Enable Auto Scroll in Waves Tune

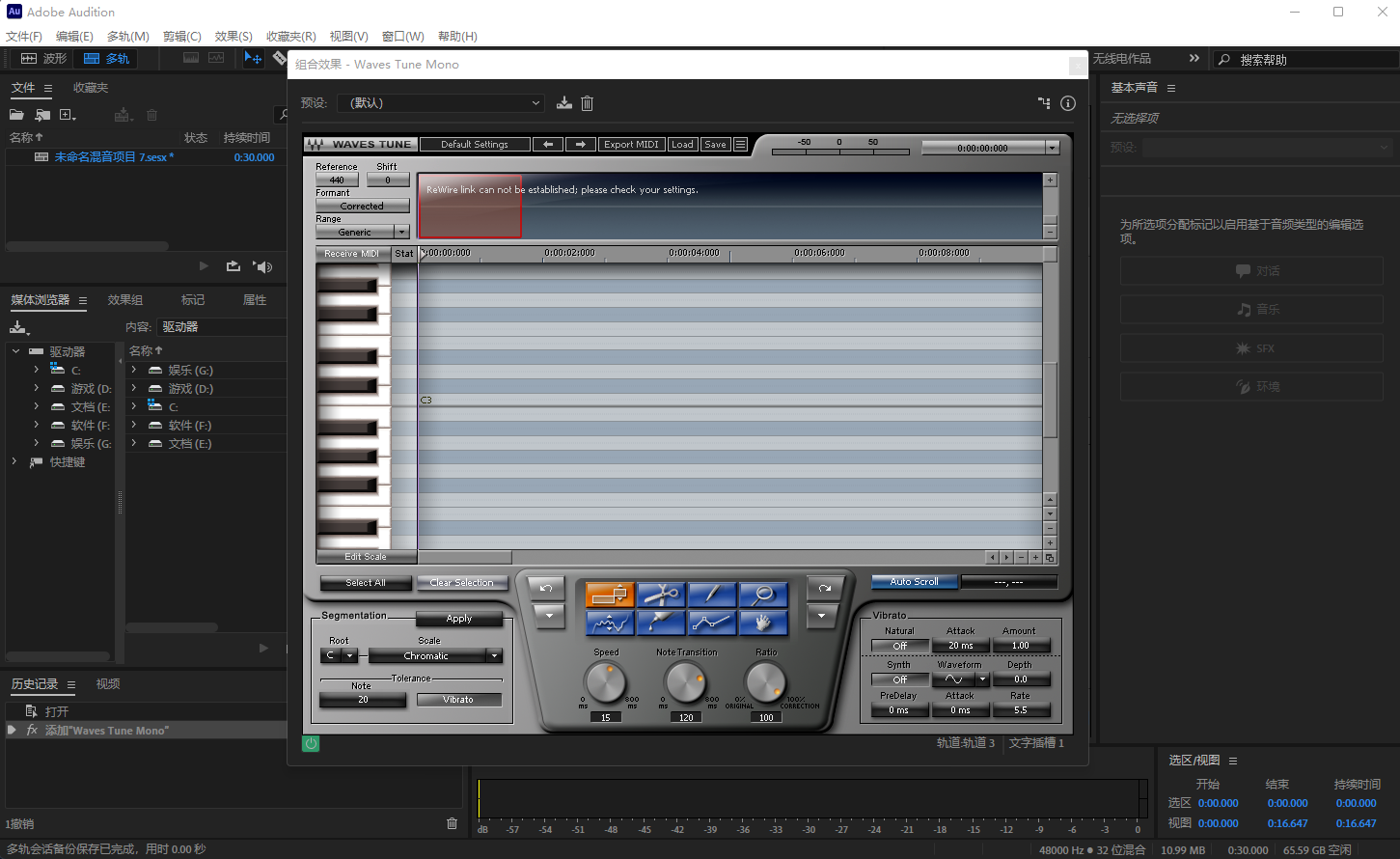(x=913, y=581)
